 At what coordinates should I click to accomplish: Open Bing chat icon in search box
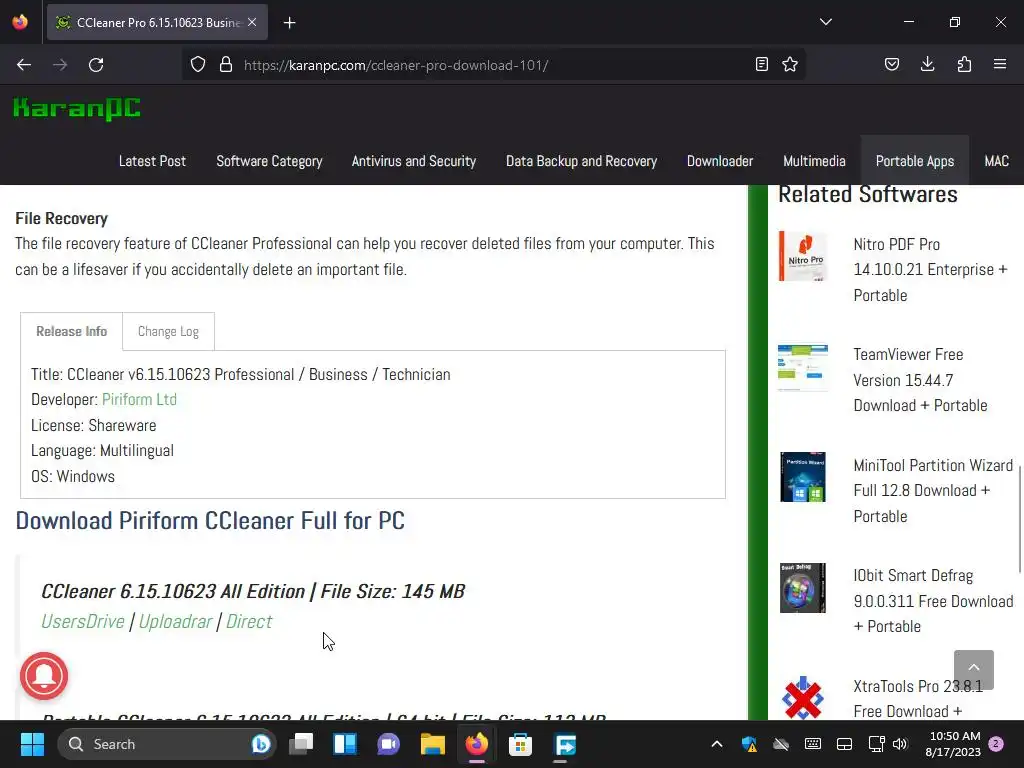tap(260, 744)
